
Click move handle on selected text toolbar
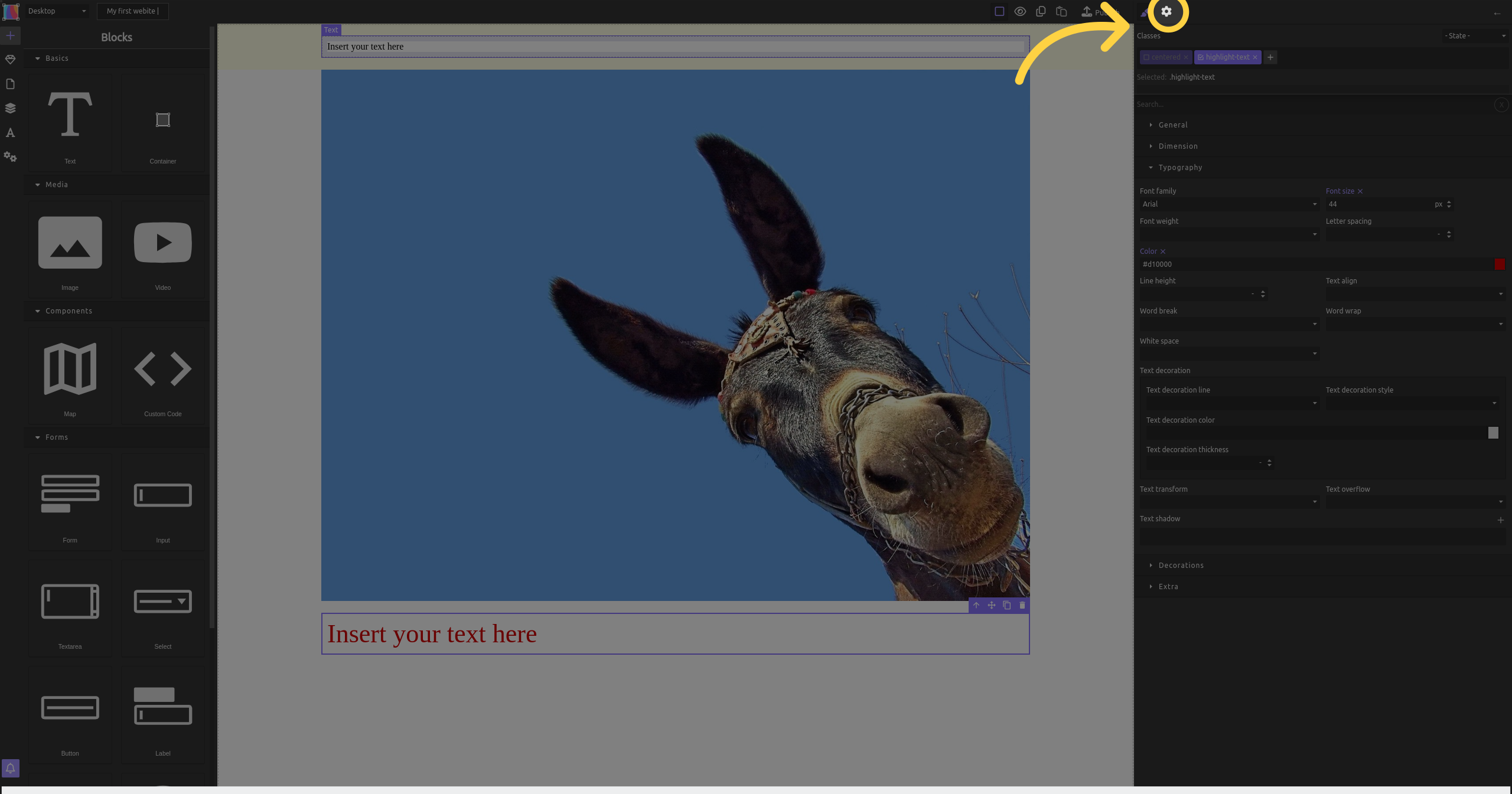(x=992, y=605)
